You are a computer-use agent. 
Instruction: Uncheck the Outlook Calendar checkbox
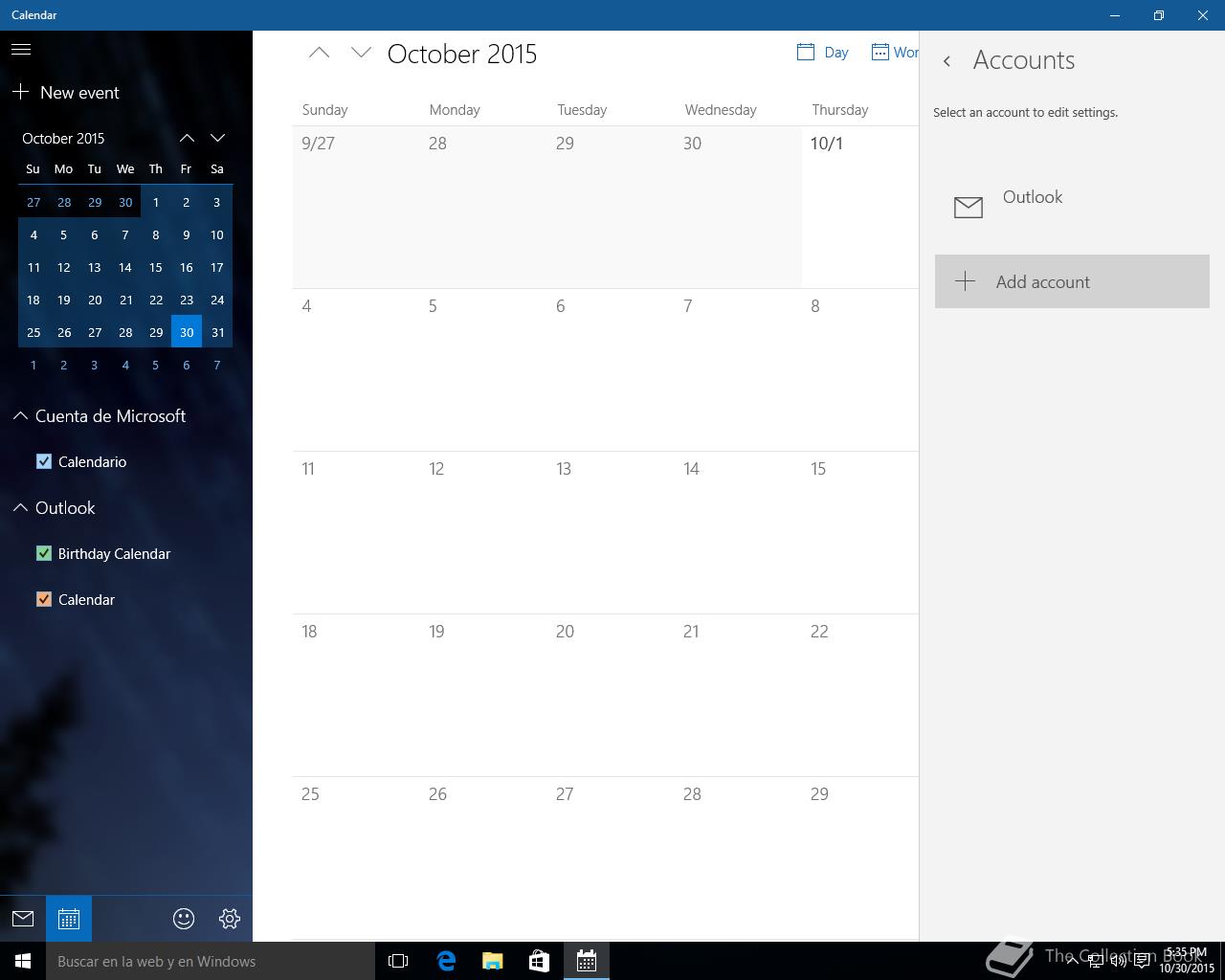[x=44, y=599]
